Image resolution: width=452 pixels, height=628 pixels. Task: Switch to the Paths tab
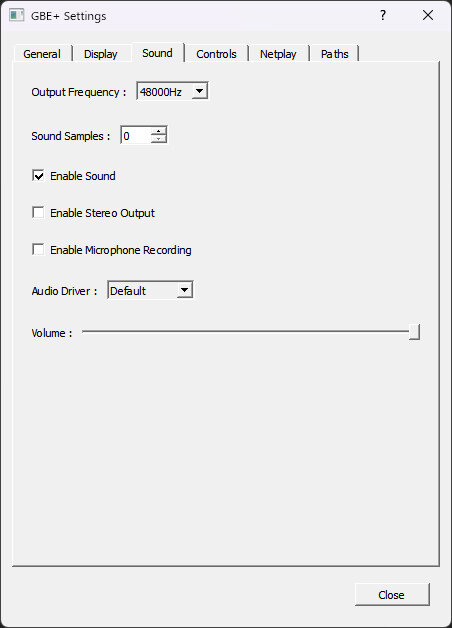click(x=335, y=54)
